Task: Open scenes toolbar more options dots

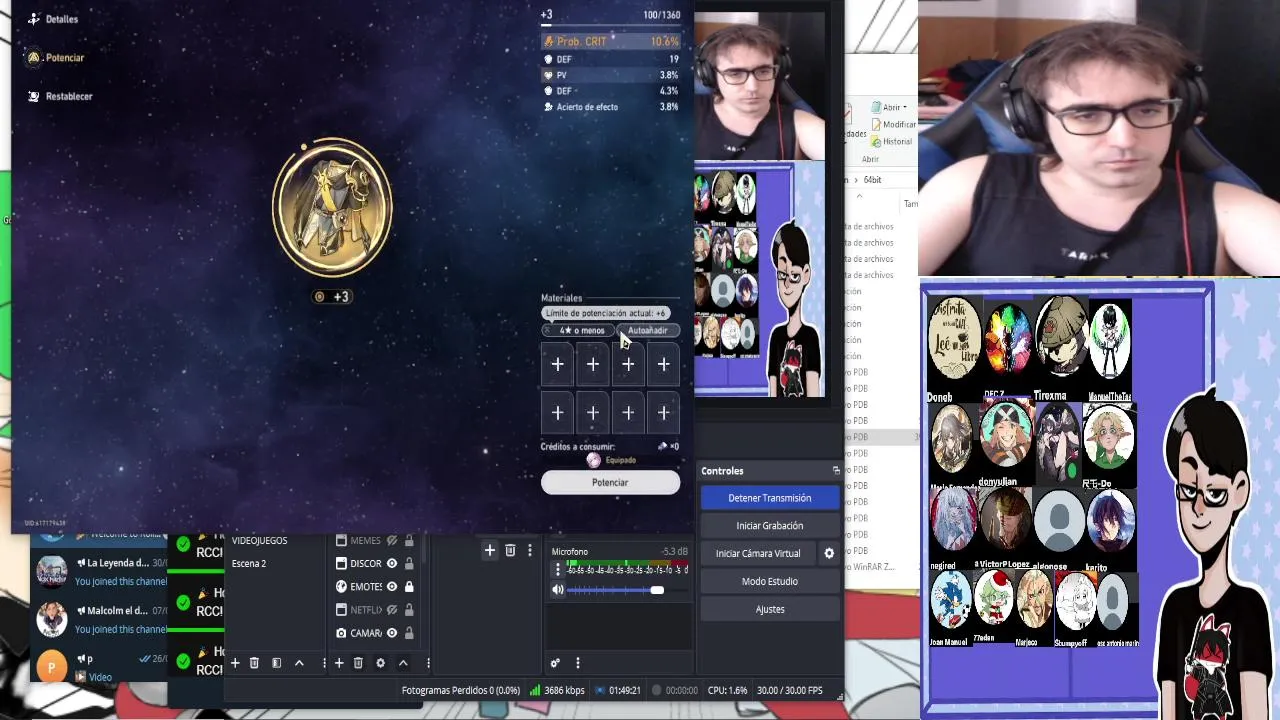Action: pos(323,663)
